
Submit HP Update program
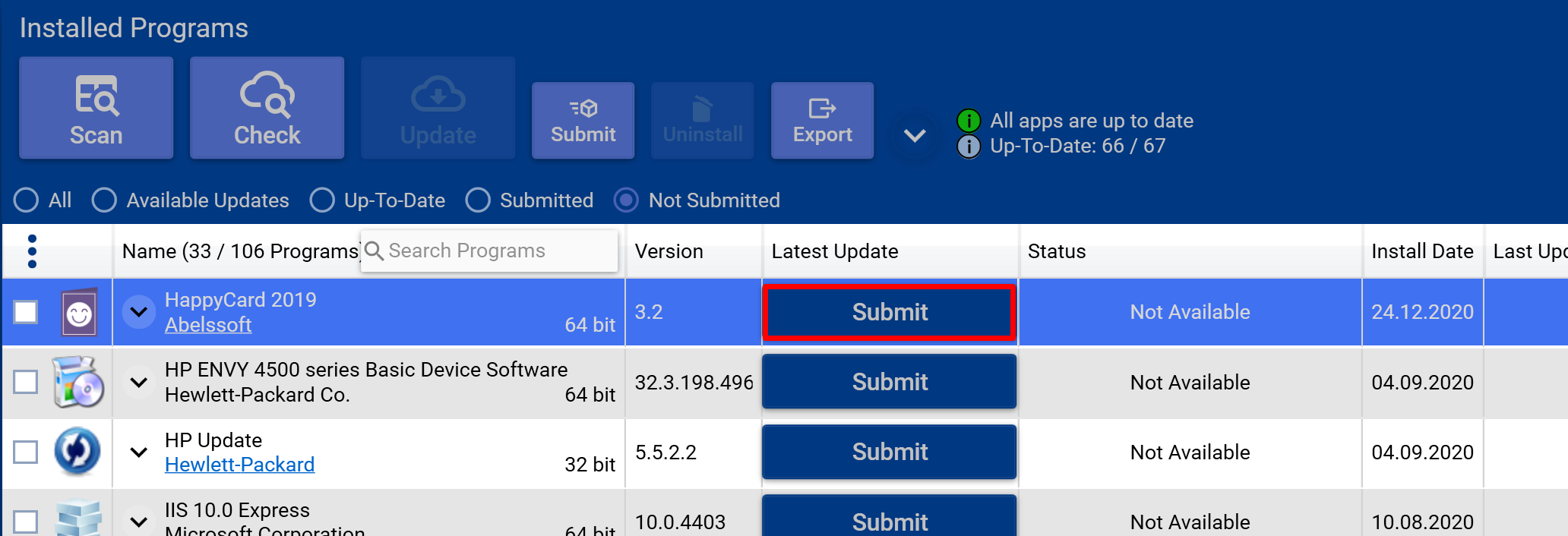(x=890, y=452)
